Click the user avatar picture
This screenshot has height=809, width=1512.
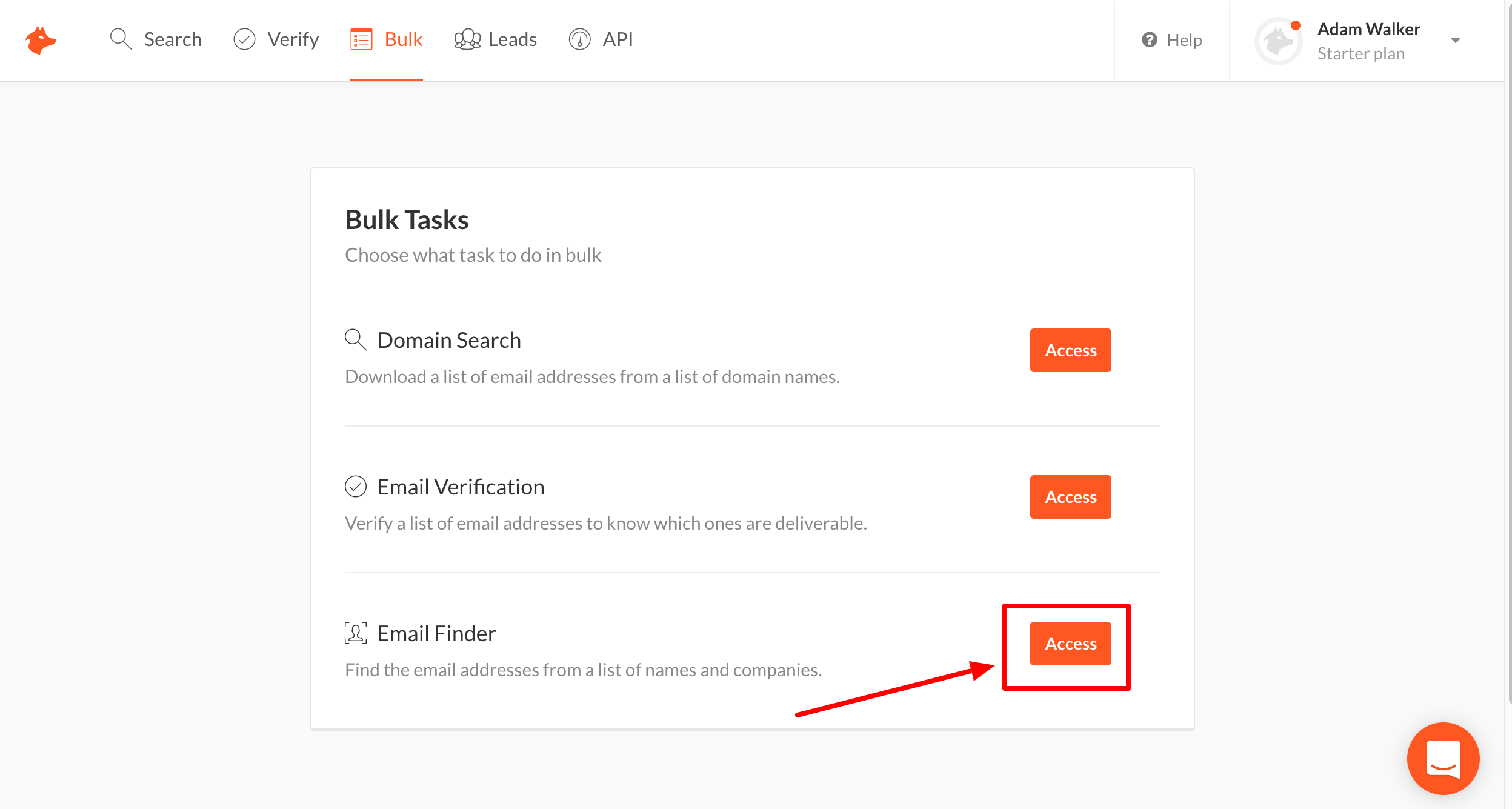(1279, 41)
